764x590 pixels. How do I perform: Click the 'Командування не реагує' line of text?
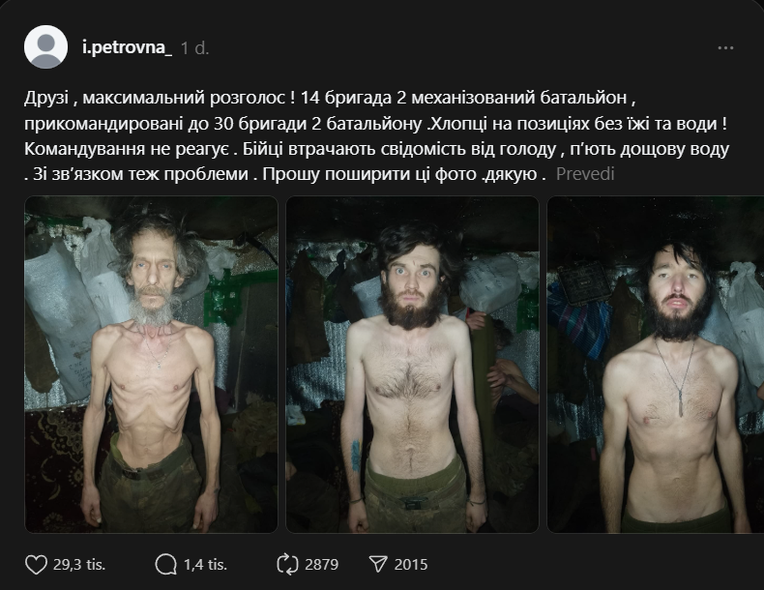tap(126, 149)
